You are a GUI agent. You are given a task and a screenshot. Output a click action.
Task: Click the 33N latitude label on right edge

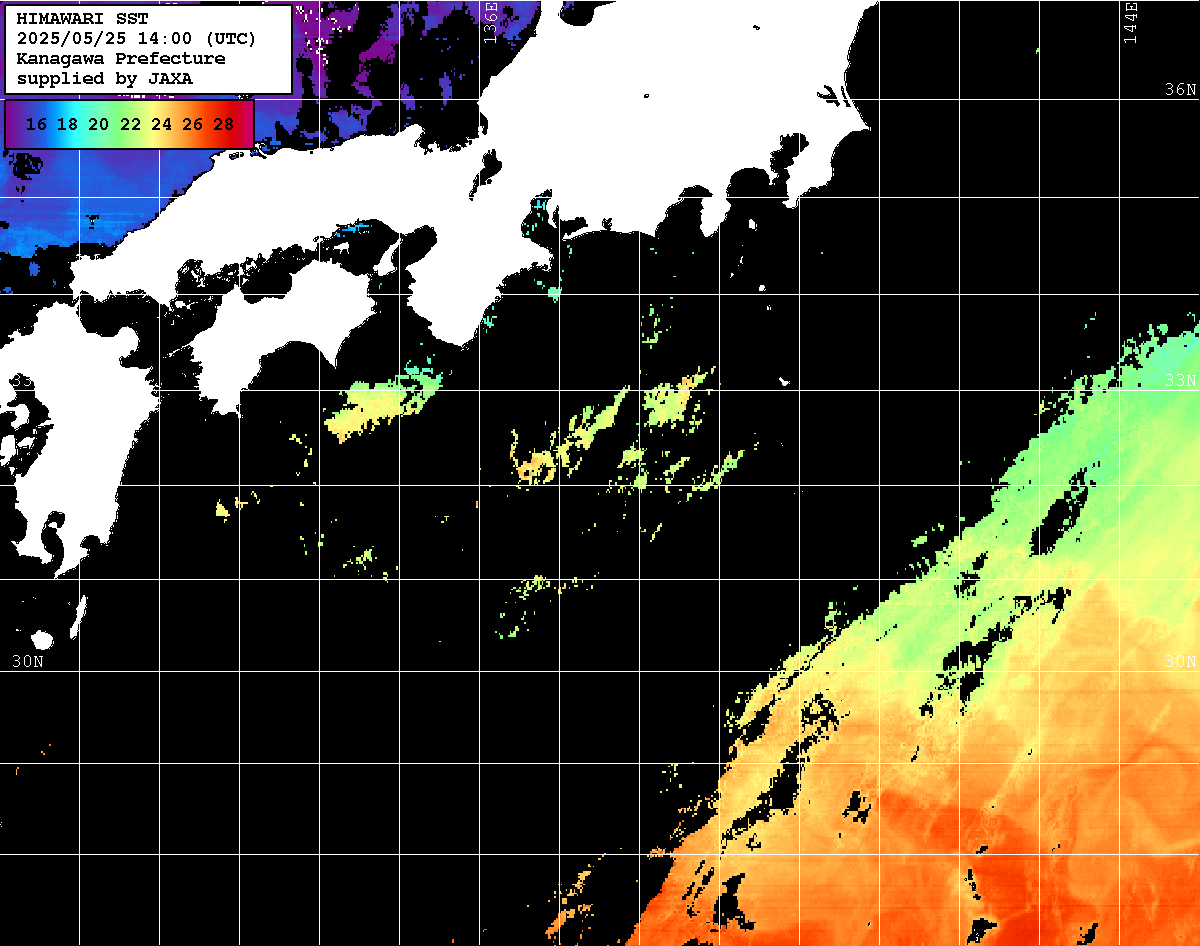tap(1181, 380)
